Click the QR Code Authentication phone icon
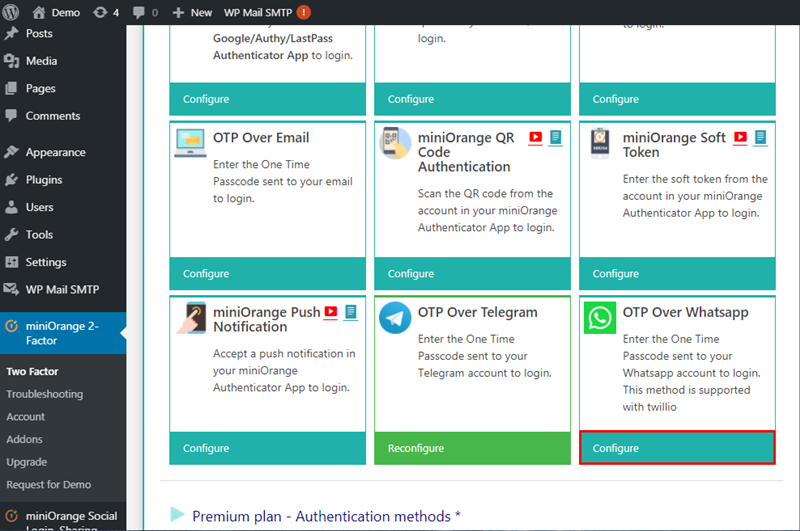Image resolution: width=800 pixels, height=531 pixels. pyautogui.click(x=395, y=143)
